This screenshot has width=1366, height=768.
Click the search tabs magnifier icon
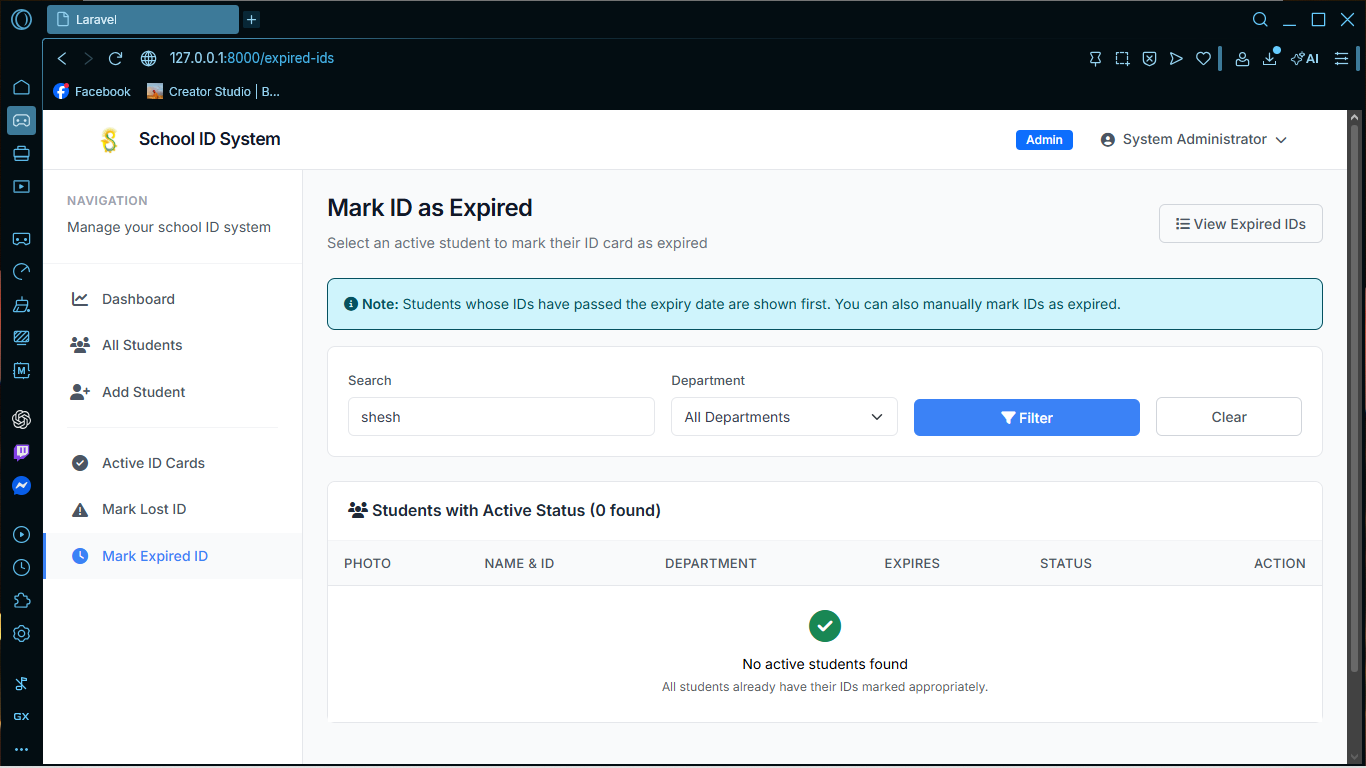click(1261, 19)
